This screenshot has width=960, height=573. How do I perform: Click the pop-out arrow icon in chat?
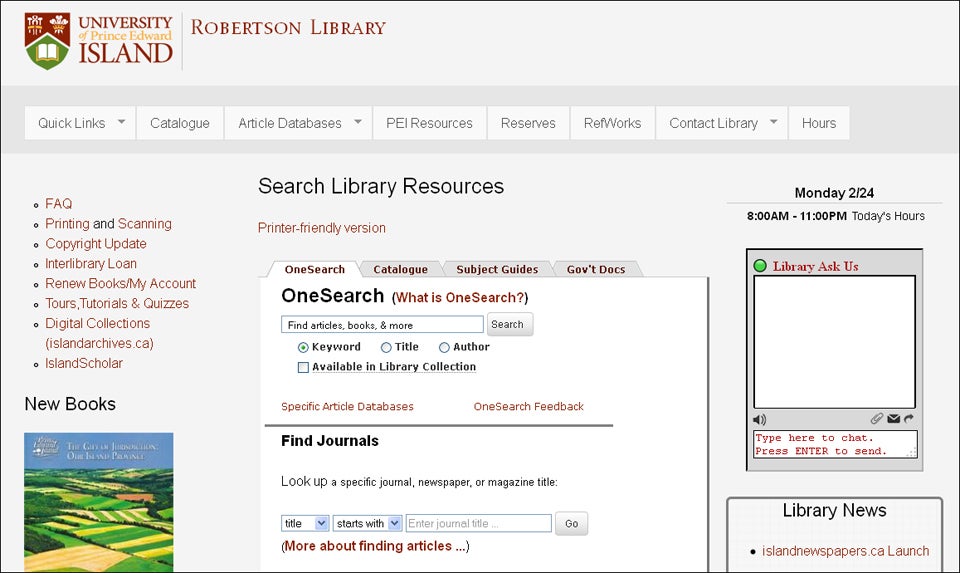tap(909, 419)
